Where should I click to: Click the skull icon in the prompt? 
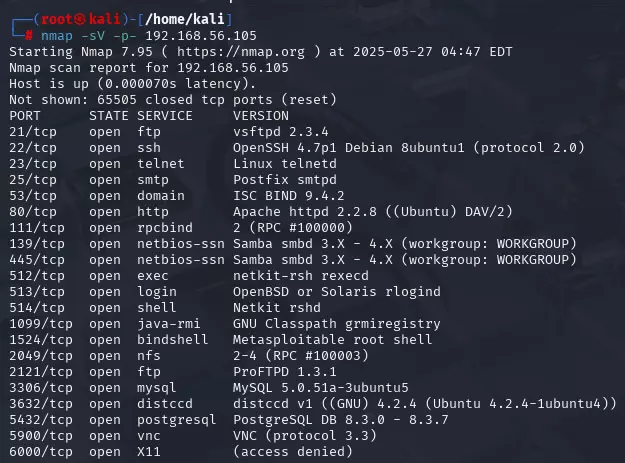pyautogui.click(x=80, y=19)
